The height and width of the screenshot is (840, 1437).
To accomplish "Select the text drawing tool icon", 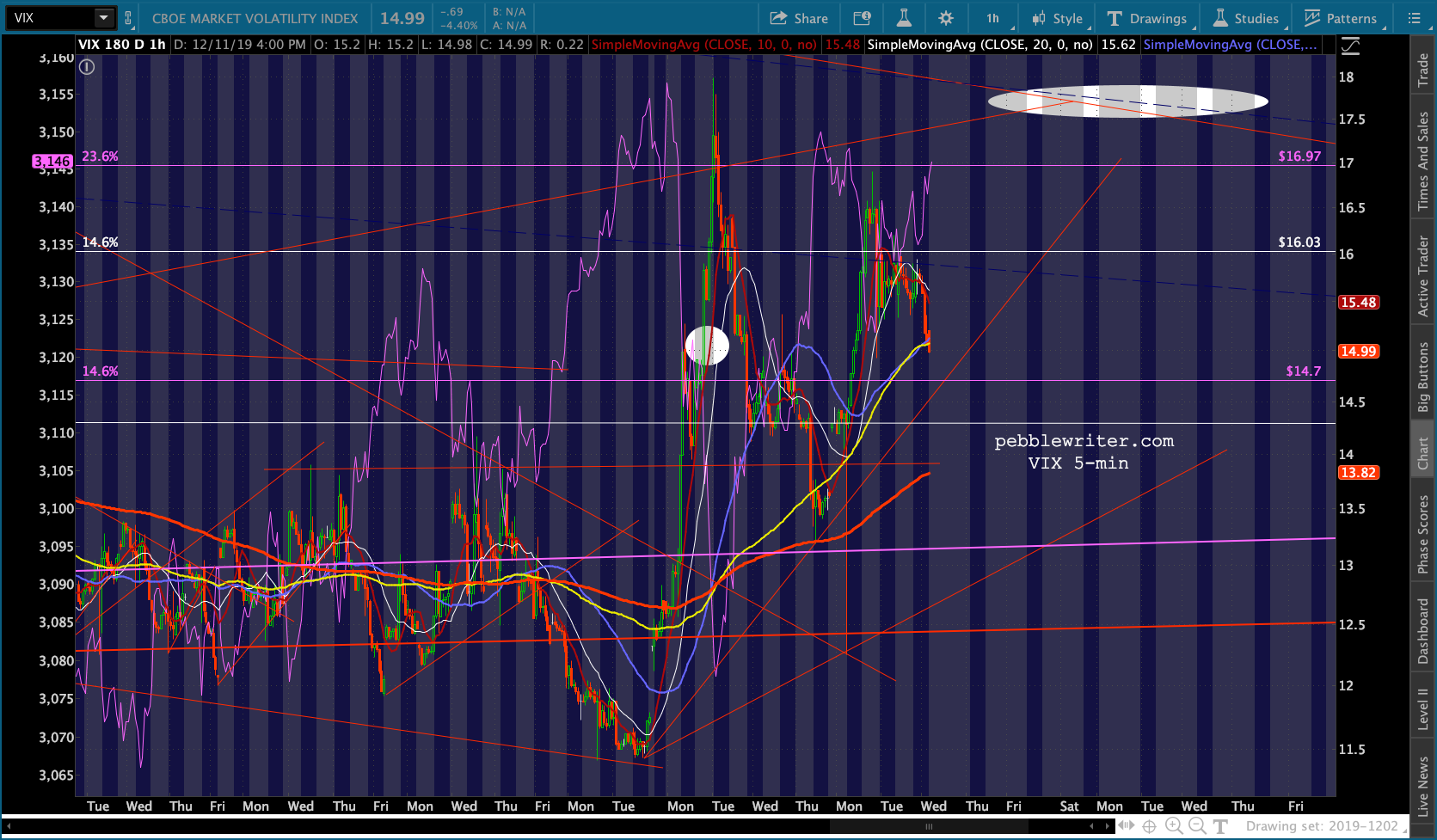I will click(1220, 826).
